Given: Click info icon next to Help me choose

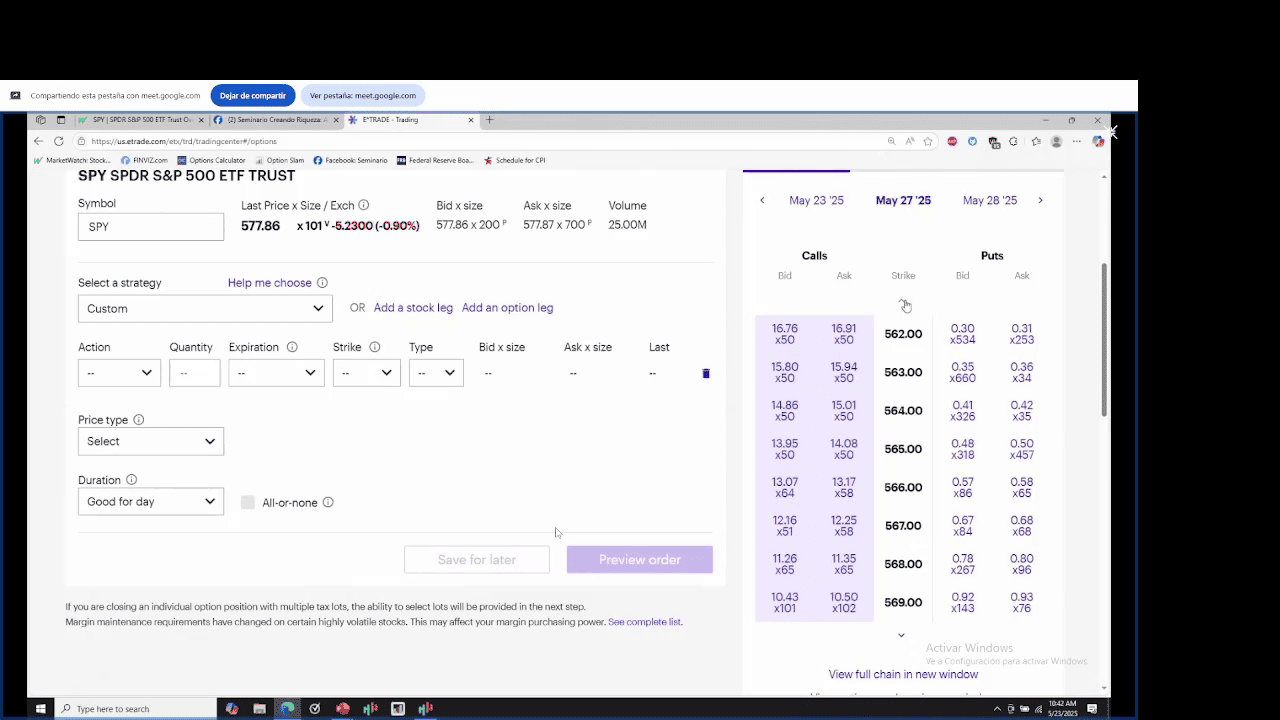Looking at the screenshot, I should pyautogui.click(x=322, y=283).
